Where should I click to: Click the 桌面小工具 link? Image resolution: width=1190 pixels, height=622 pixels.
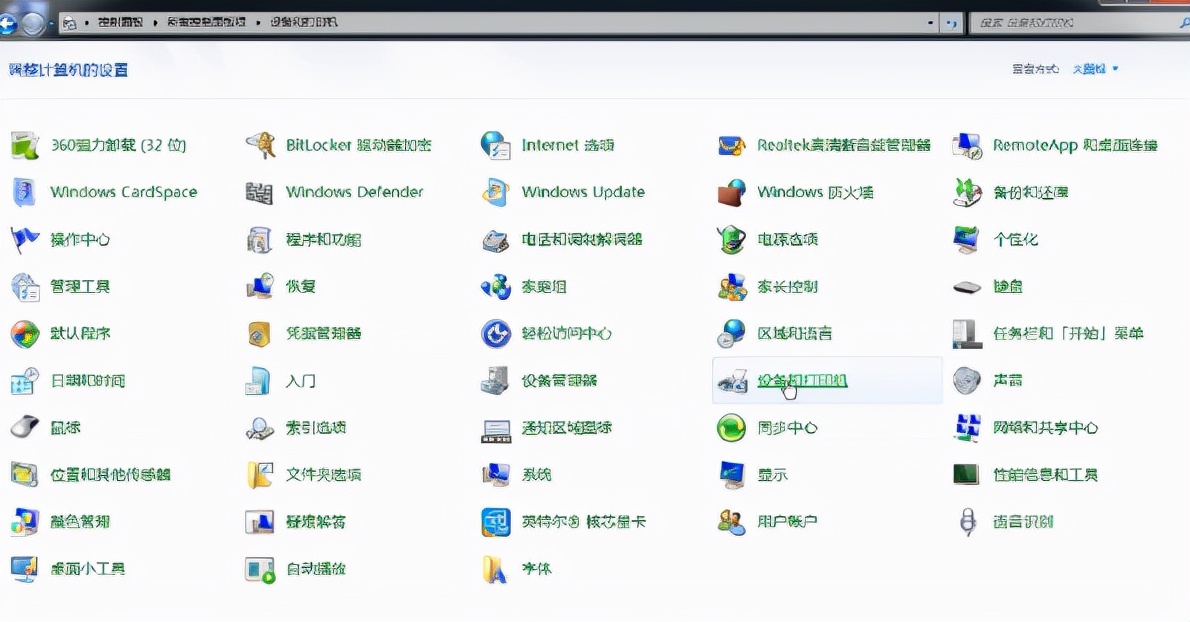pyautogui.click(x=88, y=568)
